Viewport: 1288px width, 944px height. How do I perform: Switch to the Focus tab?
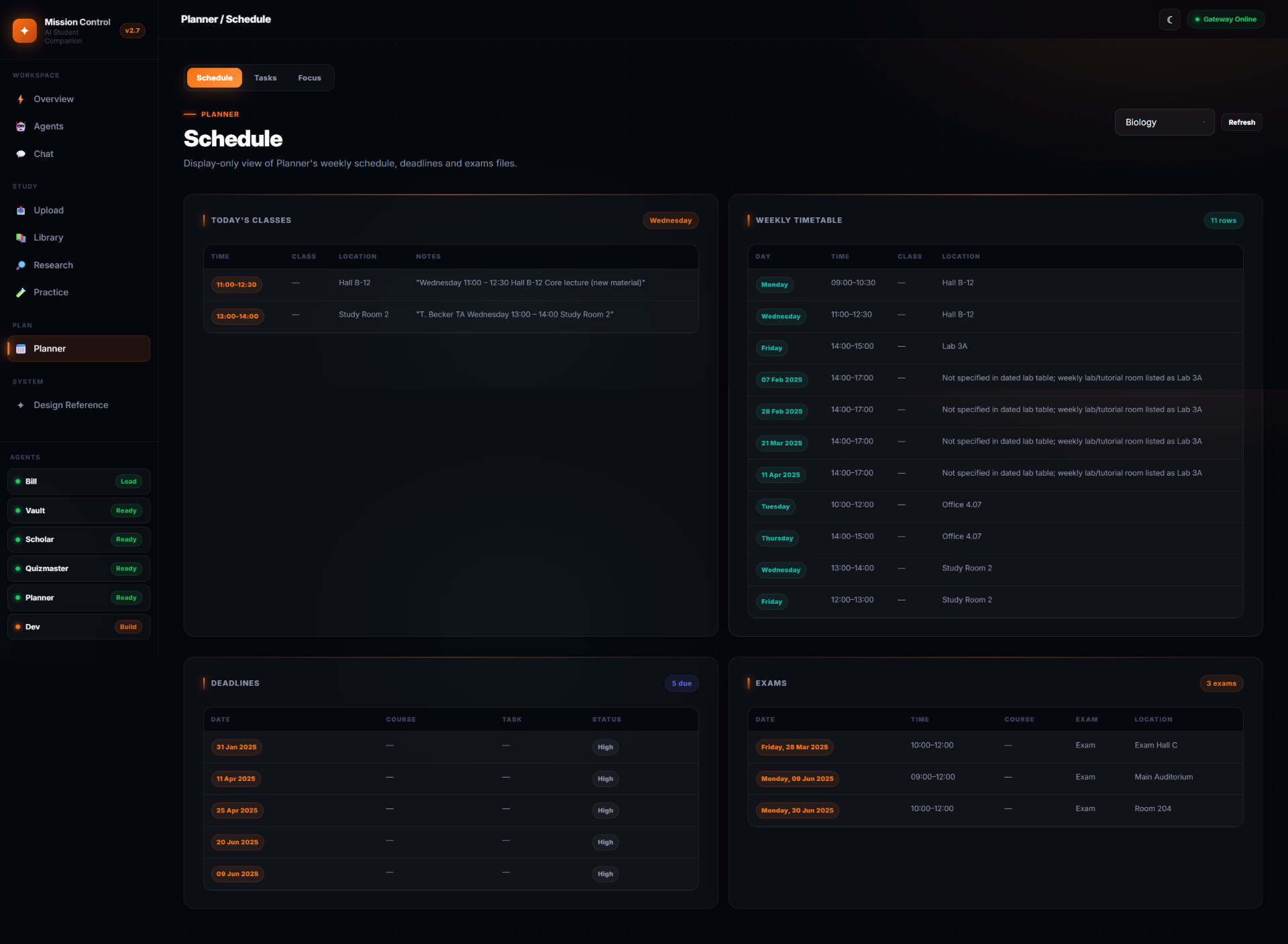(x=309, y=78)
